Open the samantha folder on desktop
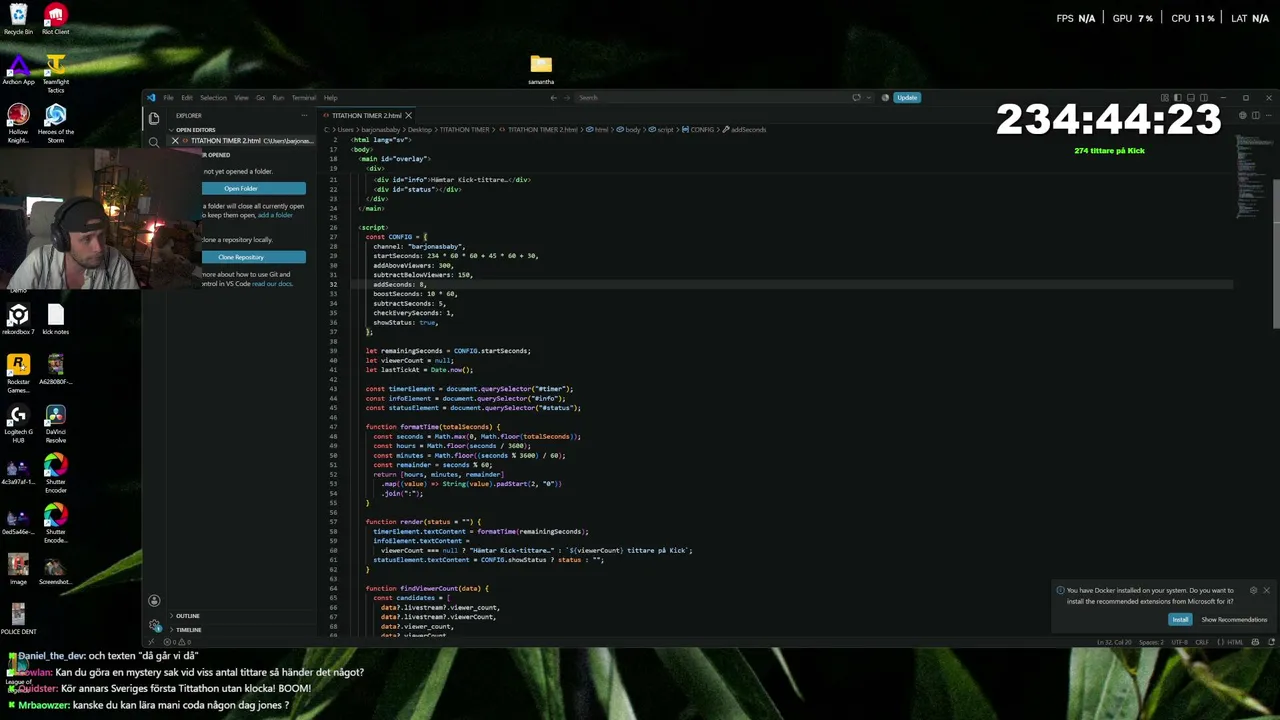 [x=541, y=70]
